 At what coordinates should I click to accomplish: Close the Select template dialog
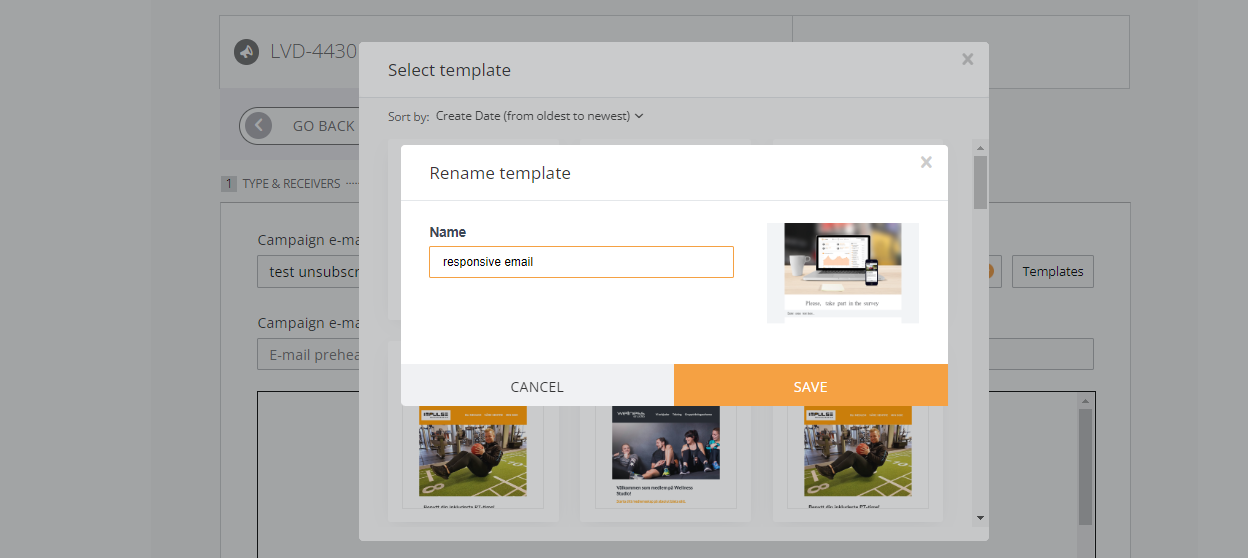tap(967, 59)
